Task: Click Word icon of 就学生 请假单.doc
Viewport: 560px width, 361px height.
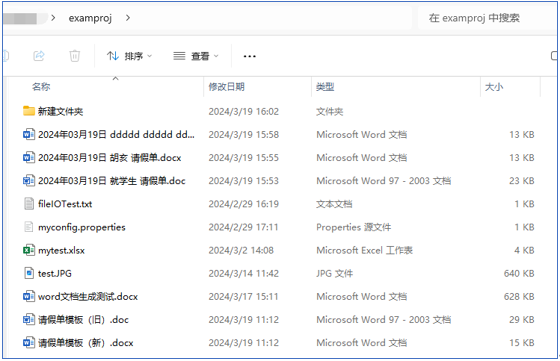Action: 29,181
